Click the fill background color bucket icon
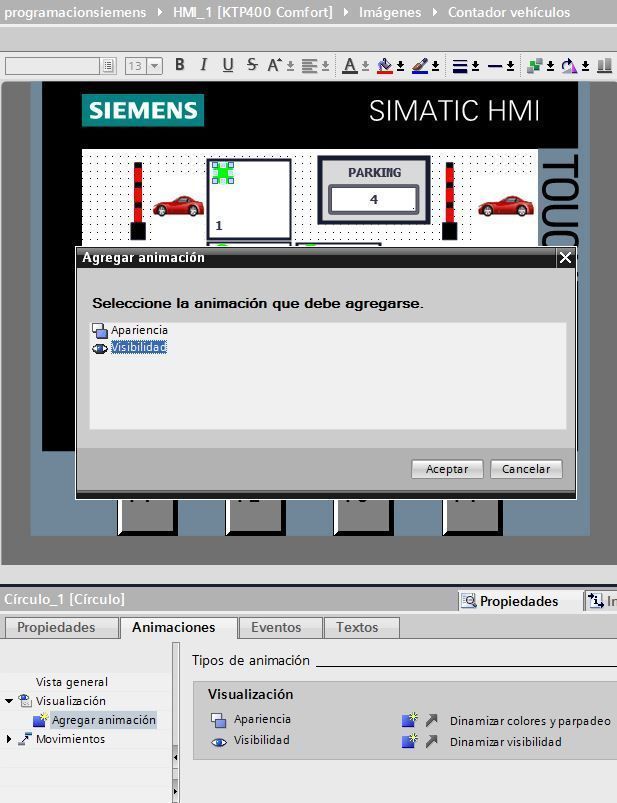The width and height of the screenshot is (617, 803). click(385, 66)
